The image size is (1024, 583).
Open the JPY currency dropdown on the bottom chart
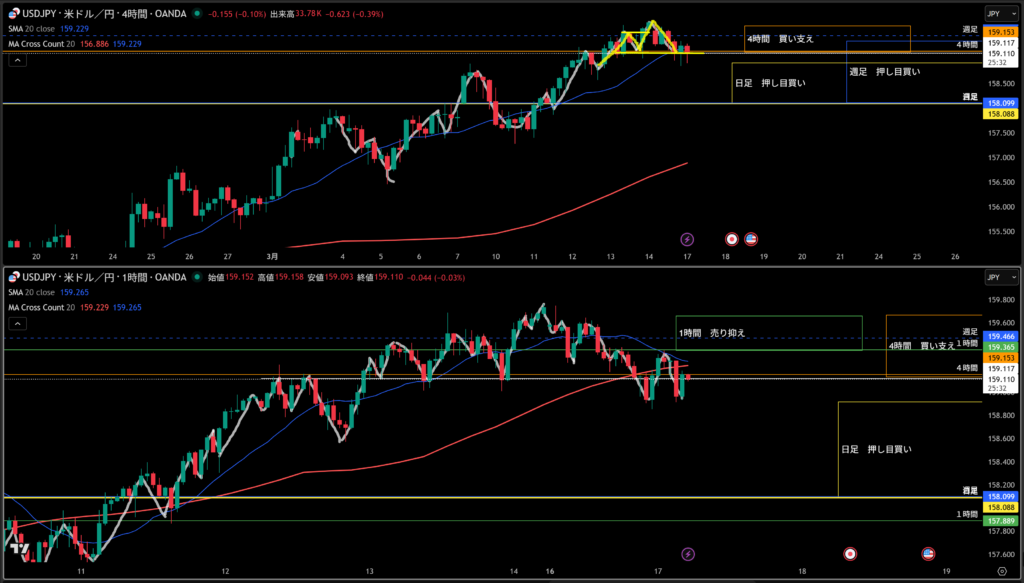pos(998,277)
